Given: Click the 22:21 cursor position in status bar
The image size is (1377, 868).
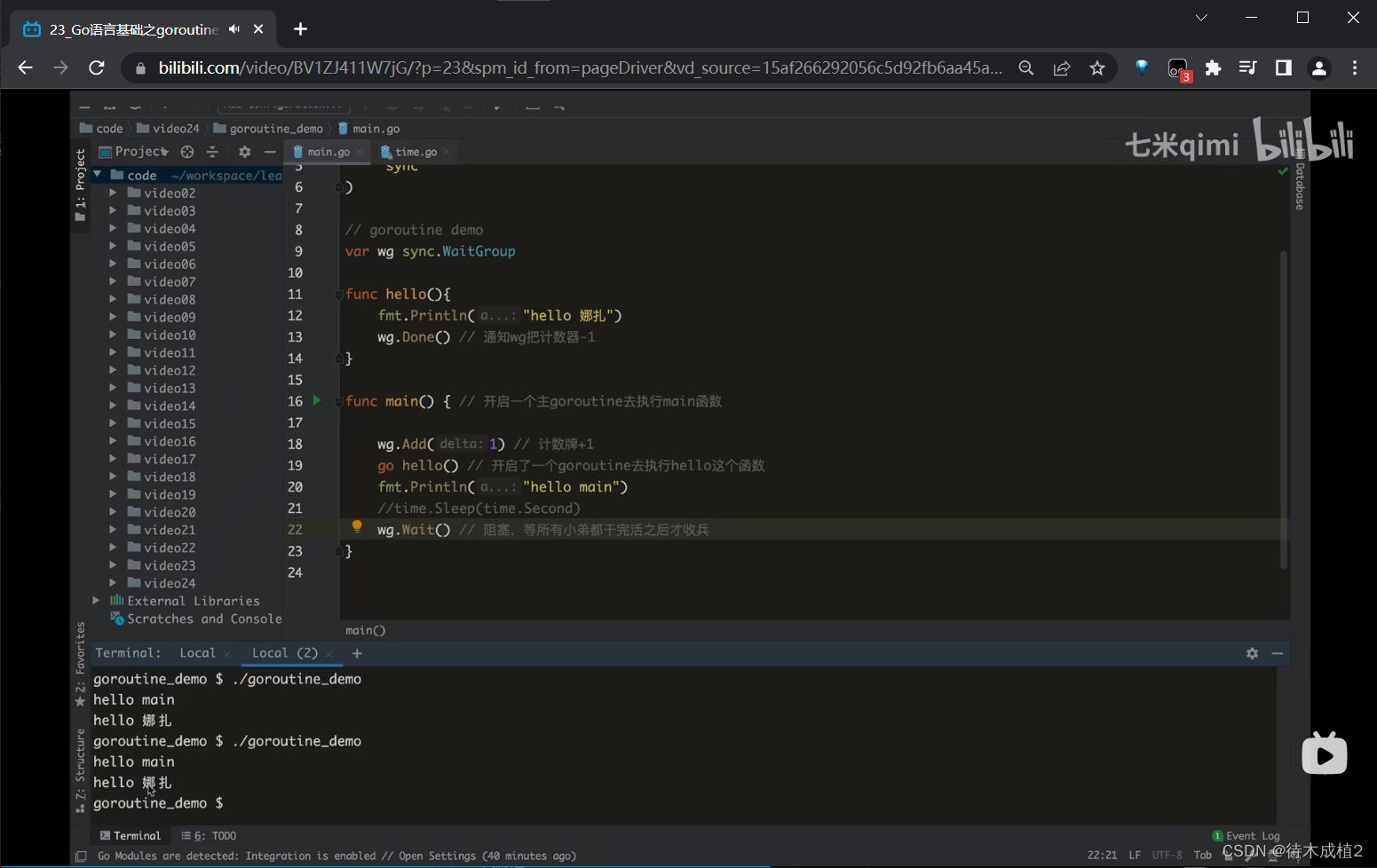Looking at the screenshot, I should [1102, 856].
